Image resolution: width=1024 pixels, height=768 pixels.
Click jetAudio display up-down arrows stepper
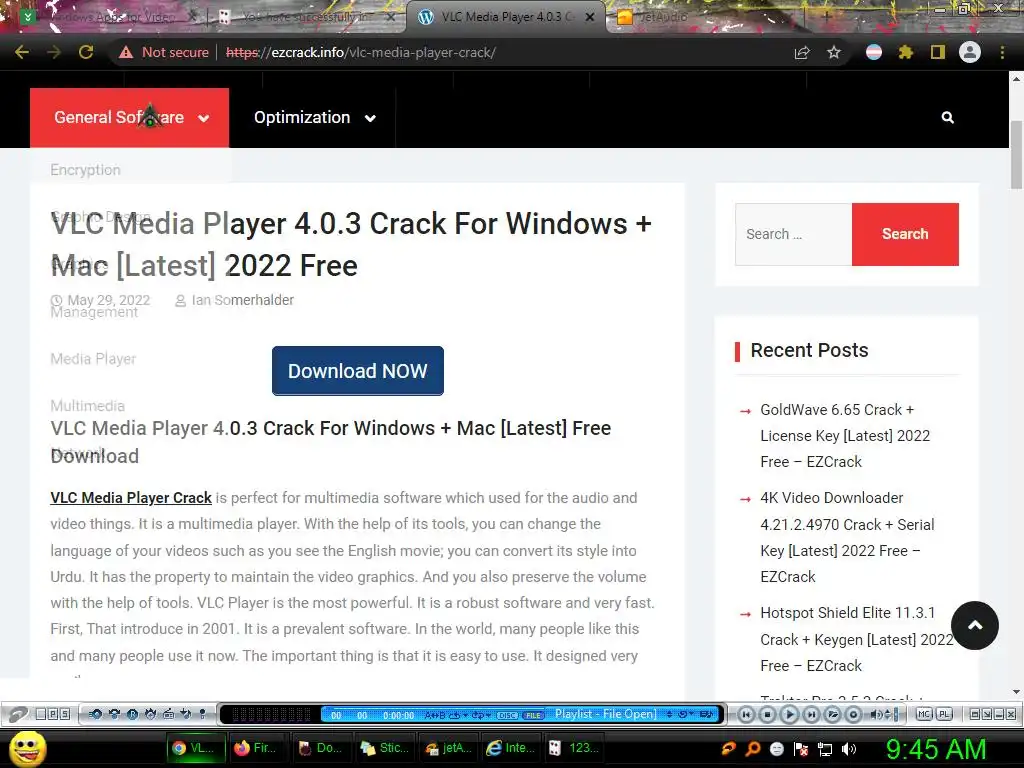[669, 714]
